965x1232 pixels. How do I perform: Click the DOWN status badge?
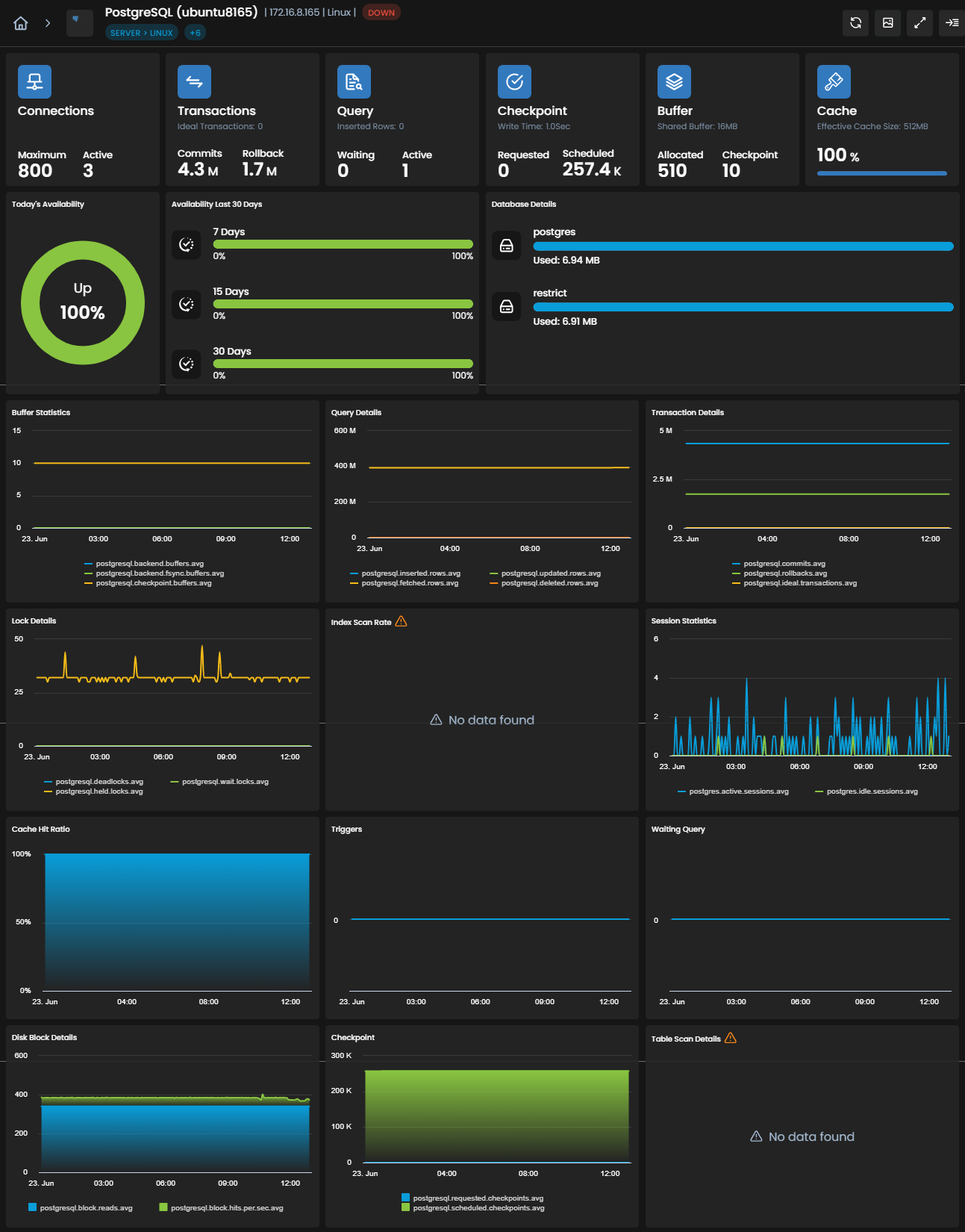[x=381, y=13]
